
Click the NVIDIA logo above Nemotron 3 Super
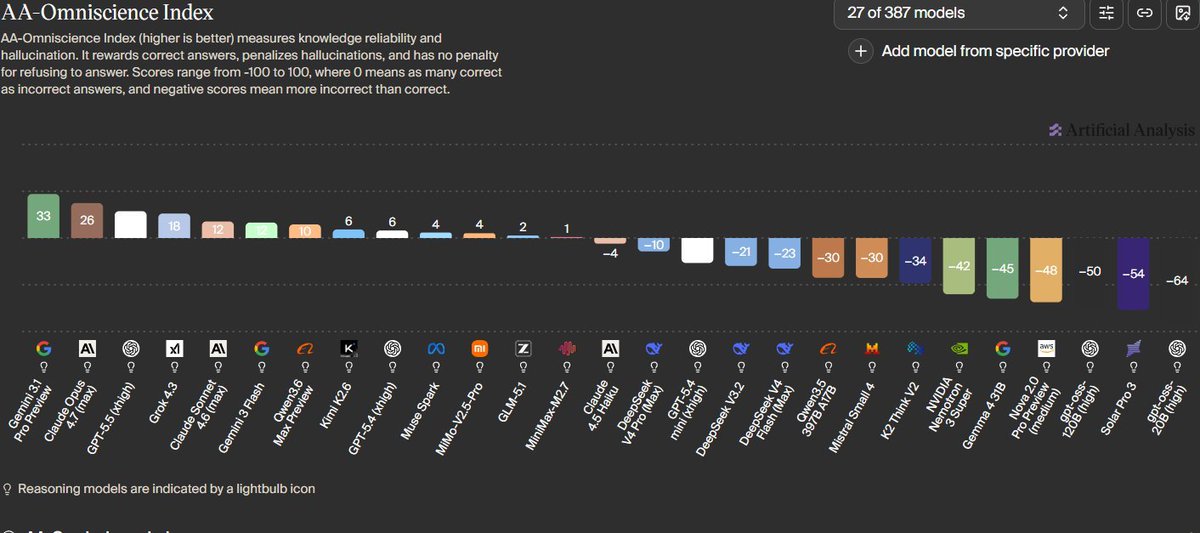959,349
